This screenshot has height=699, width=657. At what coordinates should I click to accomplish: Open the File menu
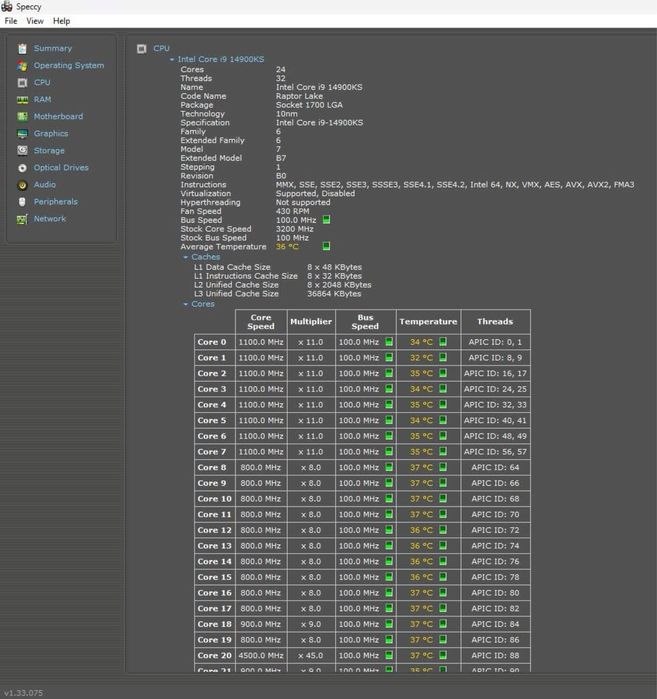tap(11, 21)
